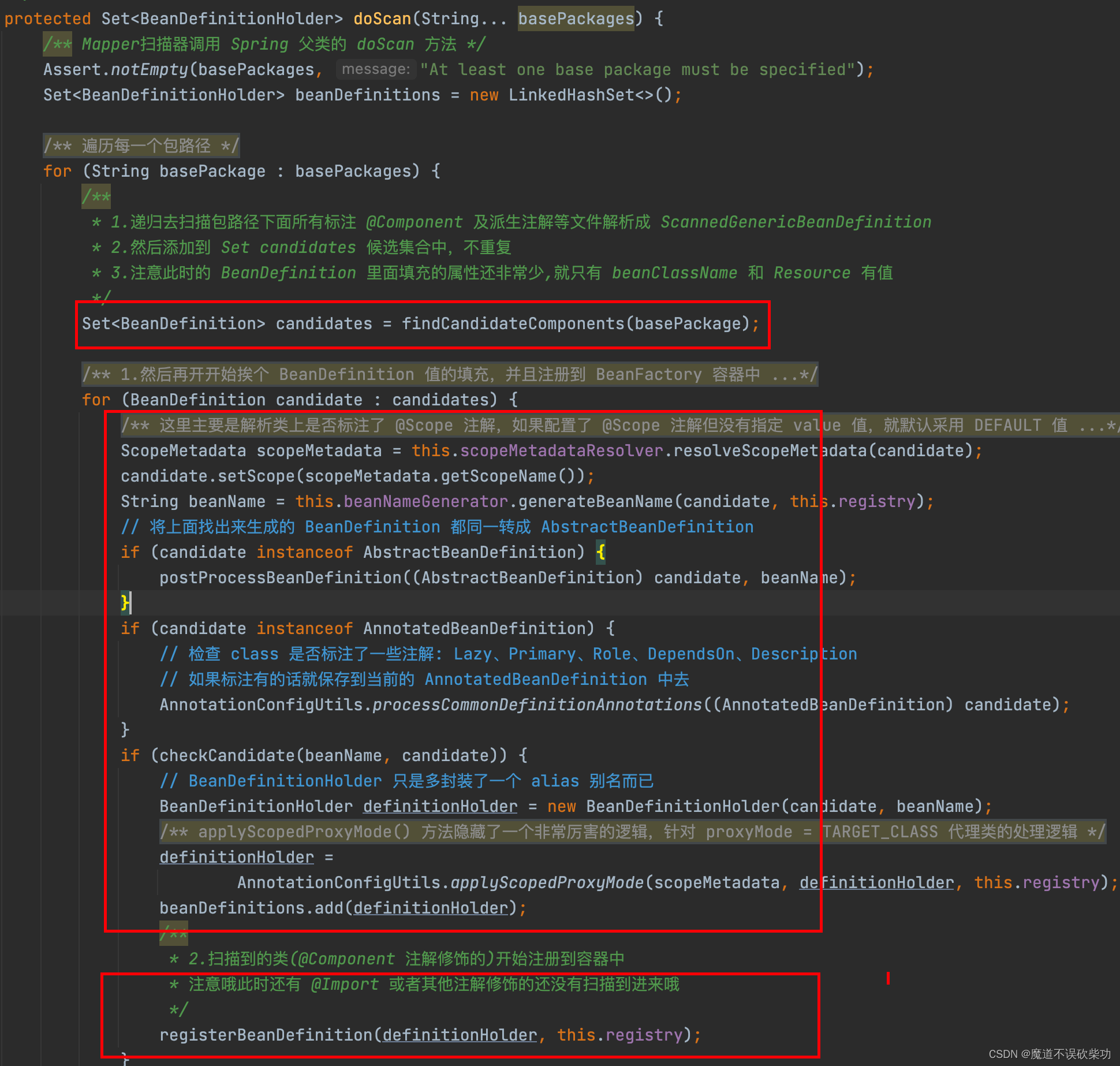Click the doScan method name
1120x1066 pixels.
pos(382,18)
